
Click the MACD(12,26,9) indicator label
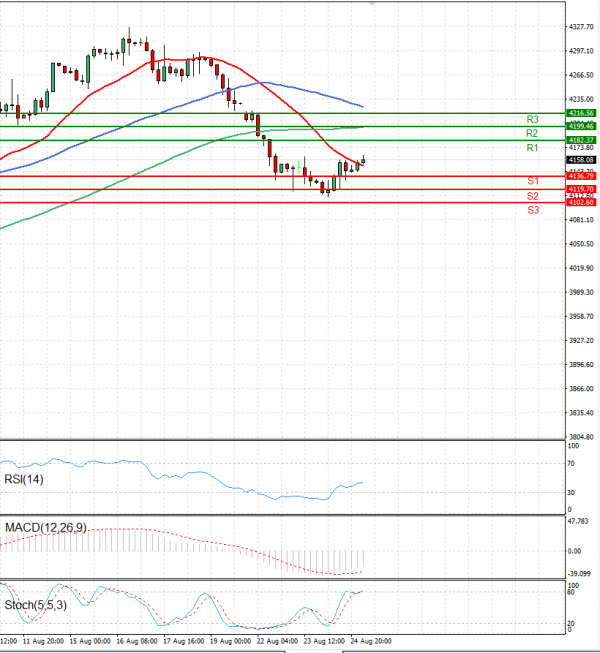46,528
